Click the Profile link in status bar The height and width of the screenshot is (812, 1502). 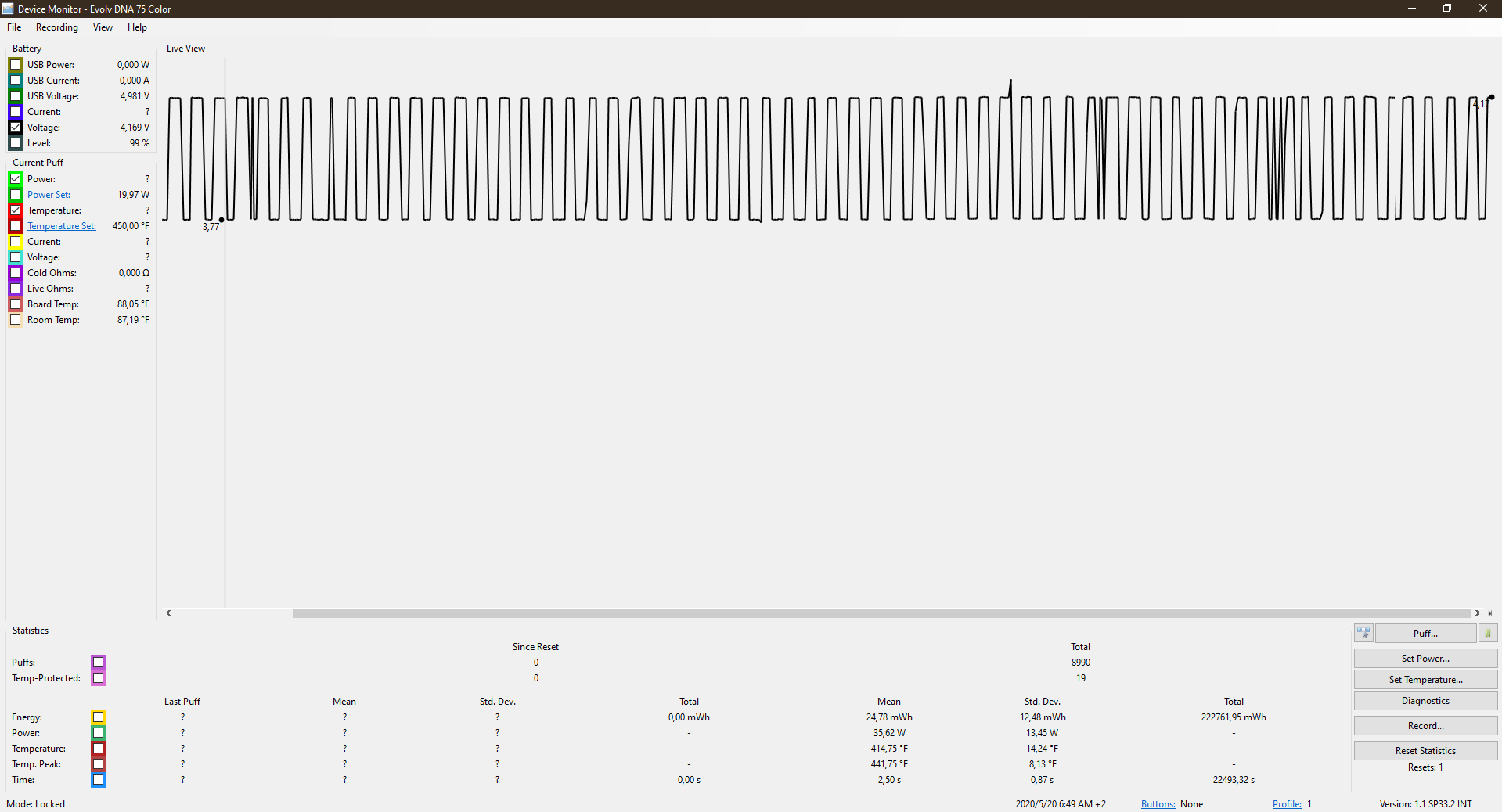1286,804
